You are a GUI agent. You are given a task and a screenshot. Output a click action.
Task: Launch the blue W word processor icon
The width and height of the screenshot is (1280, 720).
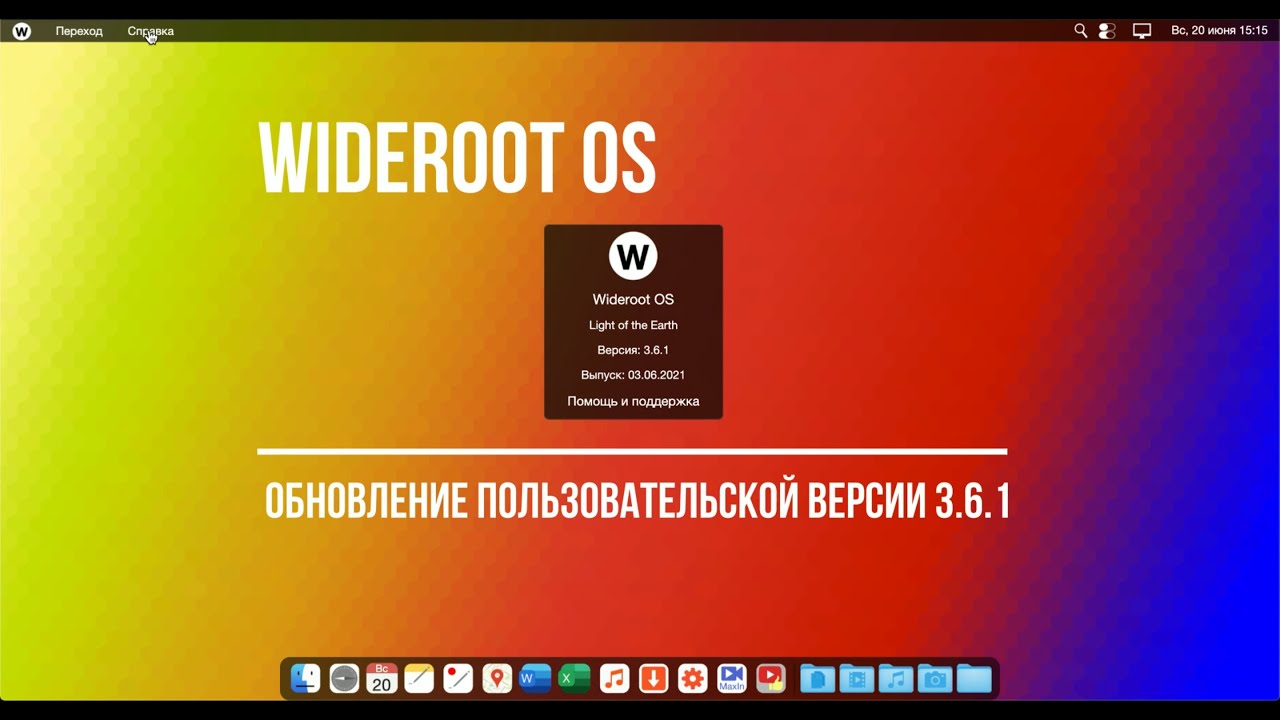[x=536, y=679]
